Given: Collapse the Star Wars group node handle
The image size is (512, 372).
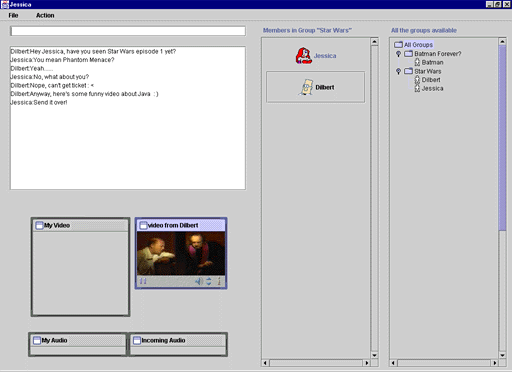Looking at the screenshot, I should point(398,71).
